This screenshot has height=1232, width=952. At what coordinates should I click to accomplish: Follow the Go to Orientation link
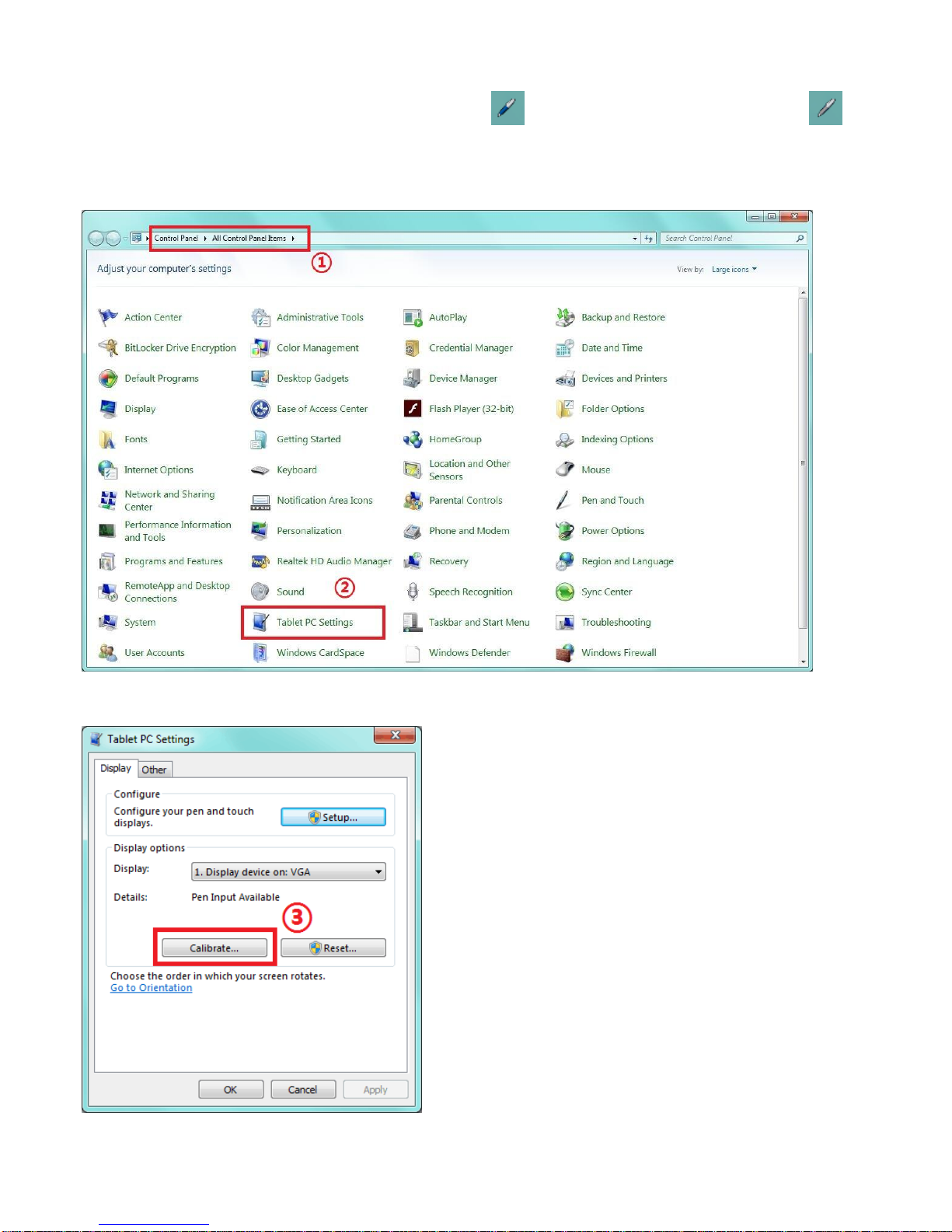tap(151, 988)
